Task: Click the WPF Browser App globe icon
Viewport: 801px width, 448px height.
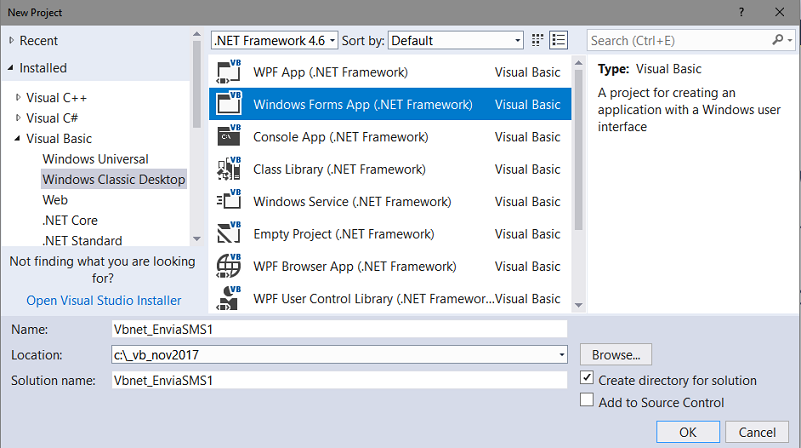Action: click(229, 266)
